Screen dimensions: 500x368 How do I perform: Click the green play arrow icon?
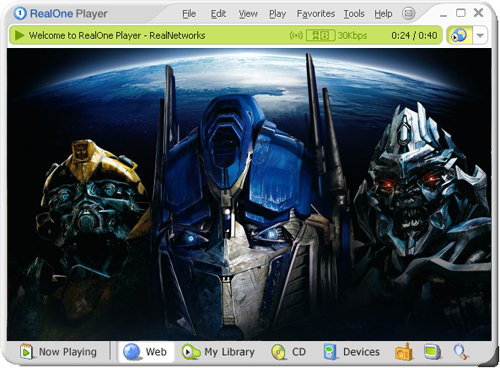point(20,35)
